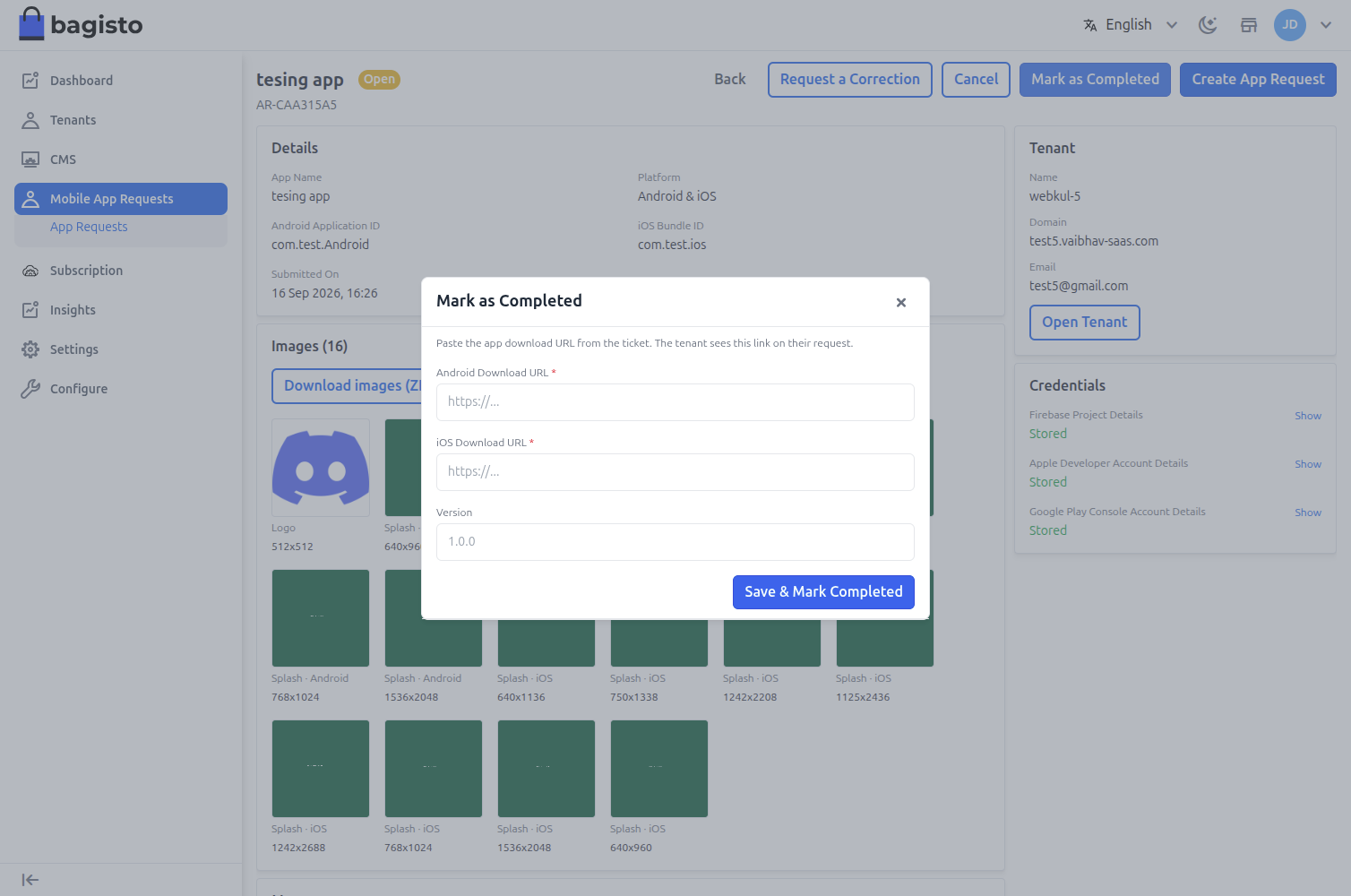
Task: Collapse the sidebar with arrow icon
Action: (x=30, y=880)
